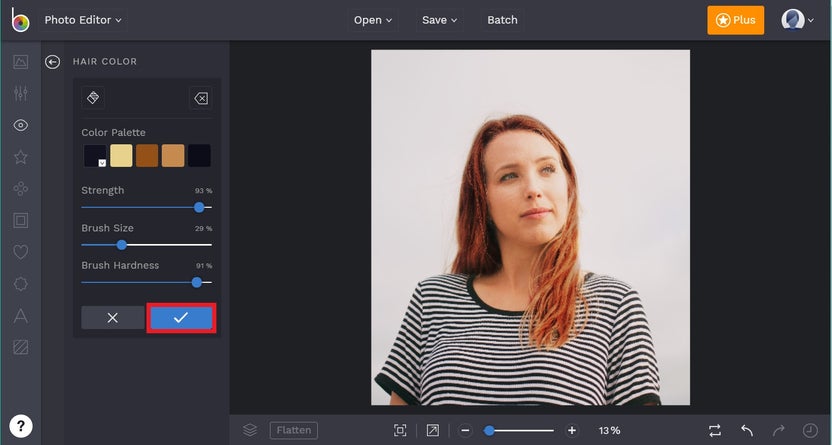Open the Photo Editor dropdown
This screenshot has width=832, height=445.
coord(83,20)
